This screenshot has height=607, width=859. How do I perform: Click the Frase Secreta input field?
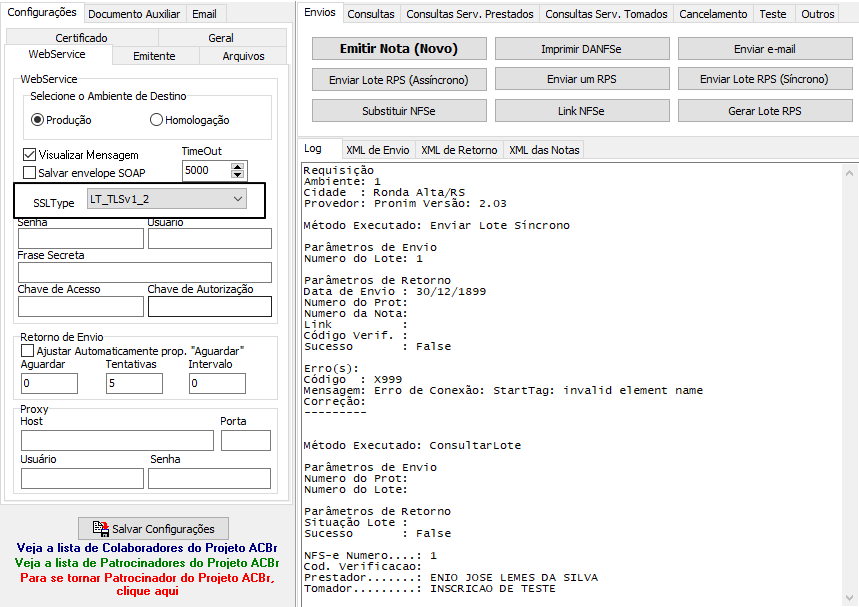145,272
